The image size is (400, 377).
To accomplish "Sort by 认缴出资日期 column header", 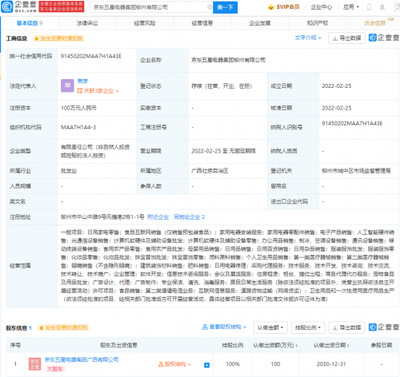I will tap(331, 345).
